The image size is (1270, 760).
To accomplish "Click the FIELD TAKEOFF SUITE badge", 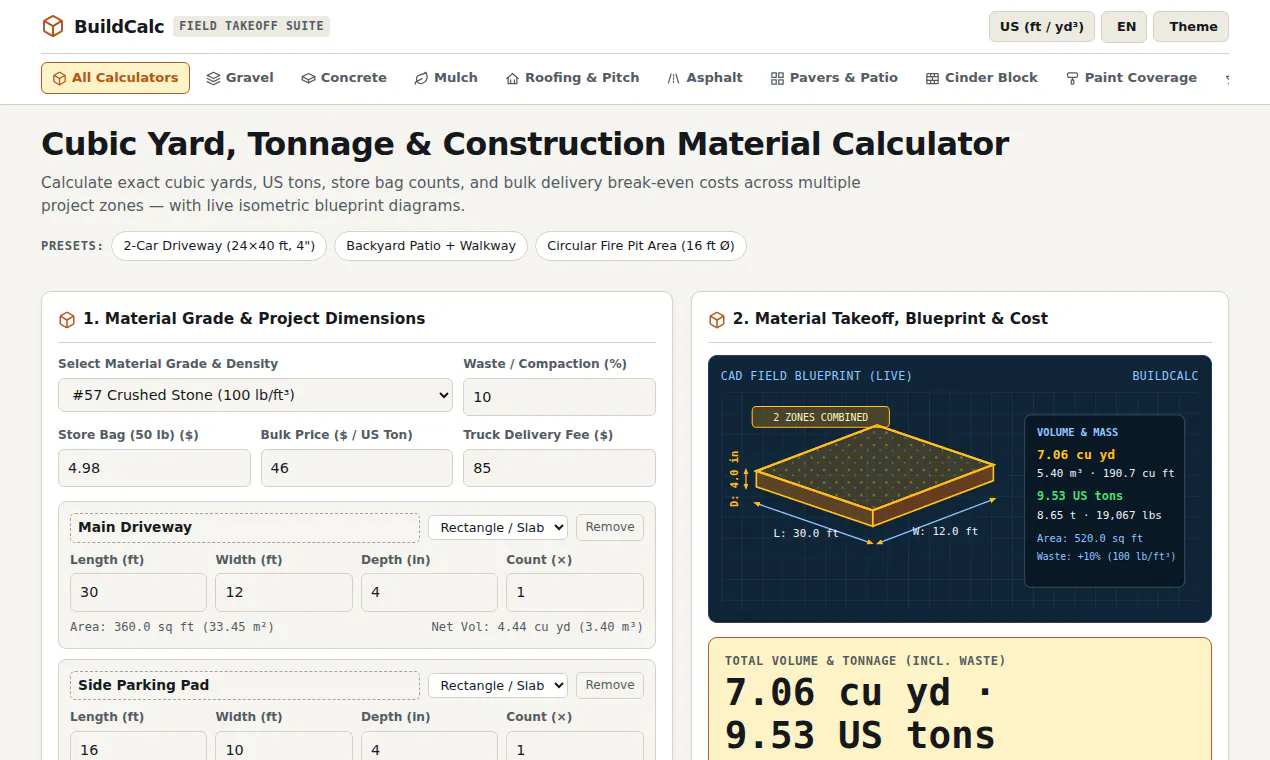I will tap(251, 27).
